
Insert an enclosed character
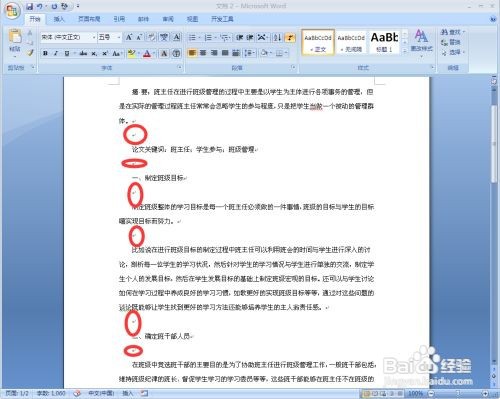[x=176, y=53]
